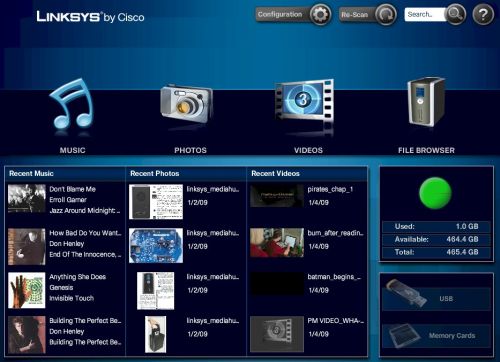500x362 pixels.
Task: Click the Configuration button label
Action: [x=280, y=15]
